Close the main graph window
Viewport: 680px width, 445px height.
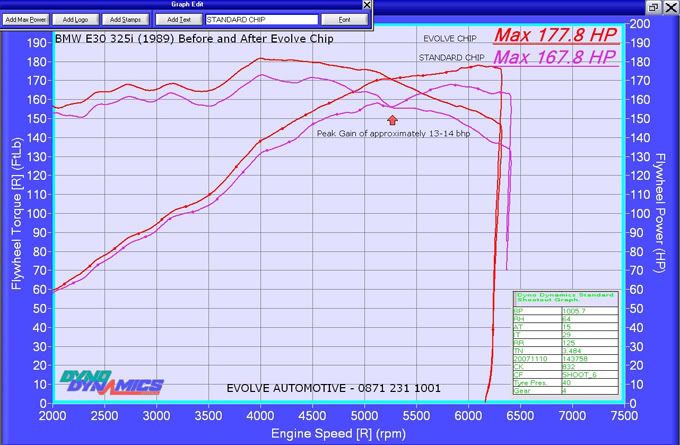click(x=671, y=7)
